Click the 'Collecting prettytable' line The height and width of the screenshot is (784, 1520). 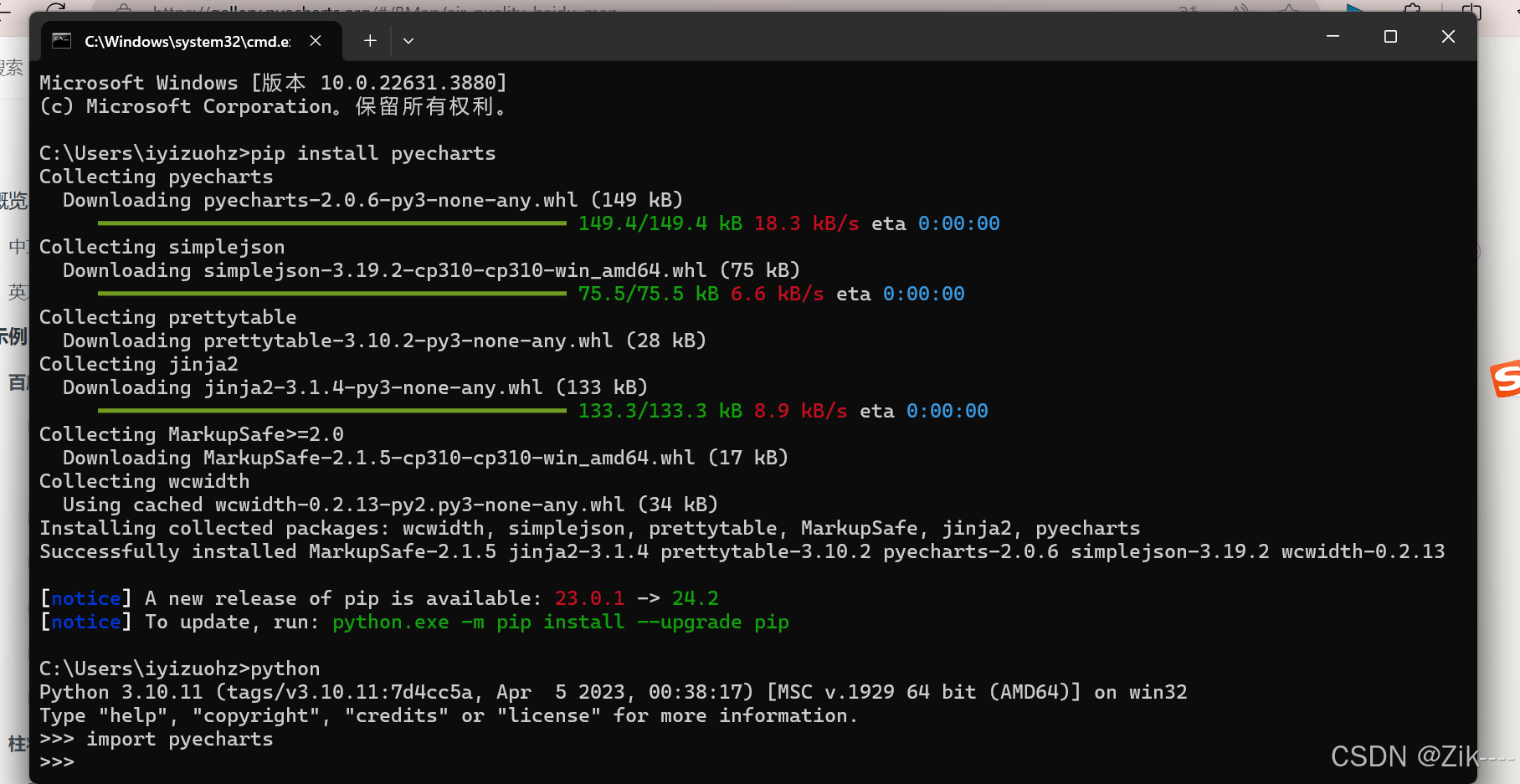168,317
